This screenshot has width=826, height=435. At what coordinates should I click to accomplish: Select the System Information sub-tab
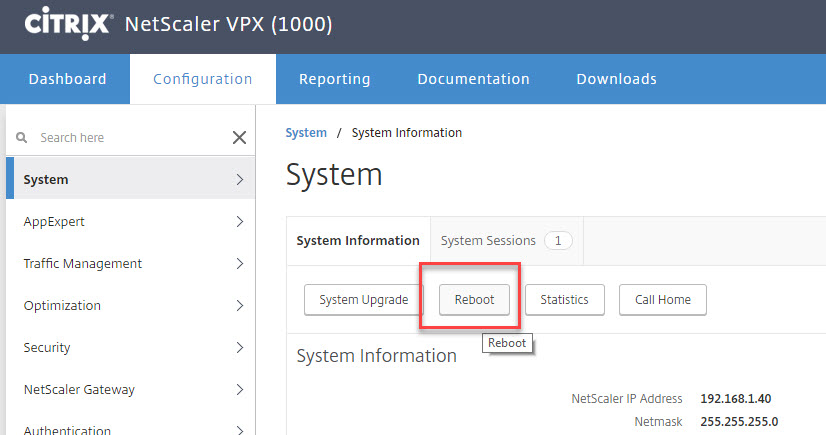click(x=358, y=241)
